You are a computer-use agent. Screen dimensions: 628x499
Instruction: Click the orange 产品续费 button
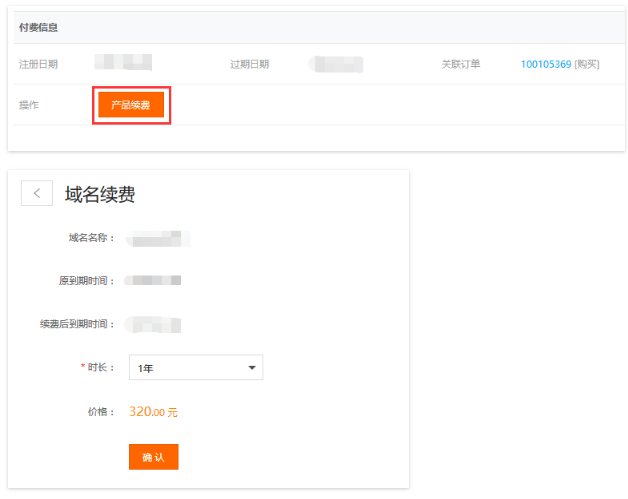(131, 105)
